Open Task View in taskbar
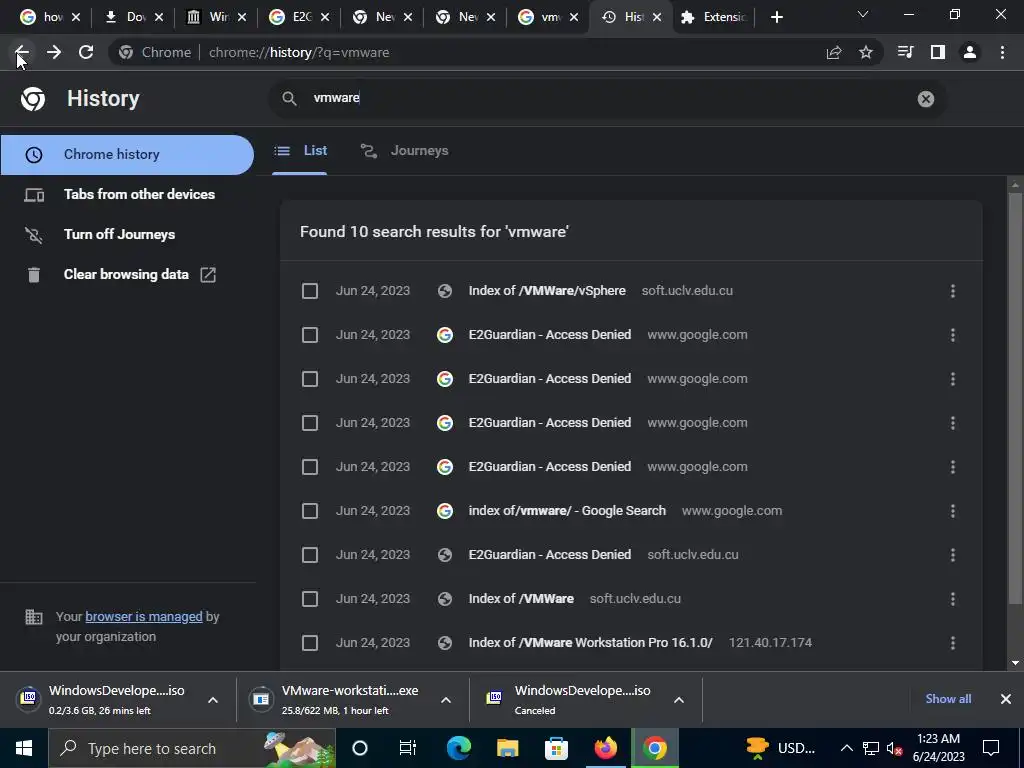The width and height of the screenshot is (1024, 768). [x=408, y=748]
